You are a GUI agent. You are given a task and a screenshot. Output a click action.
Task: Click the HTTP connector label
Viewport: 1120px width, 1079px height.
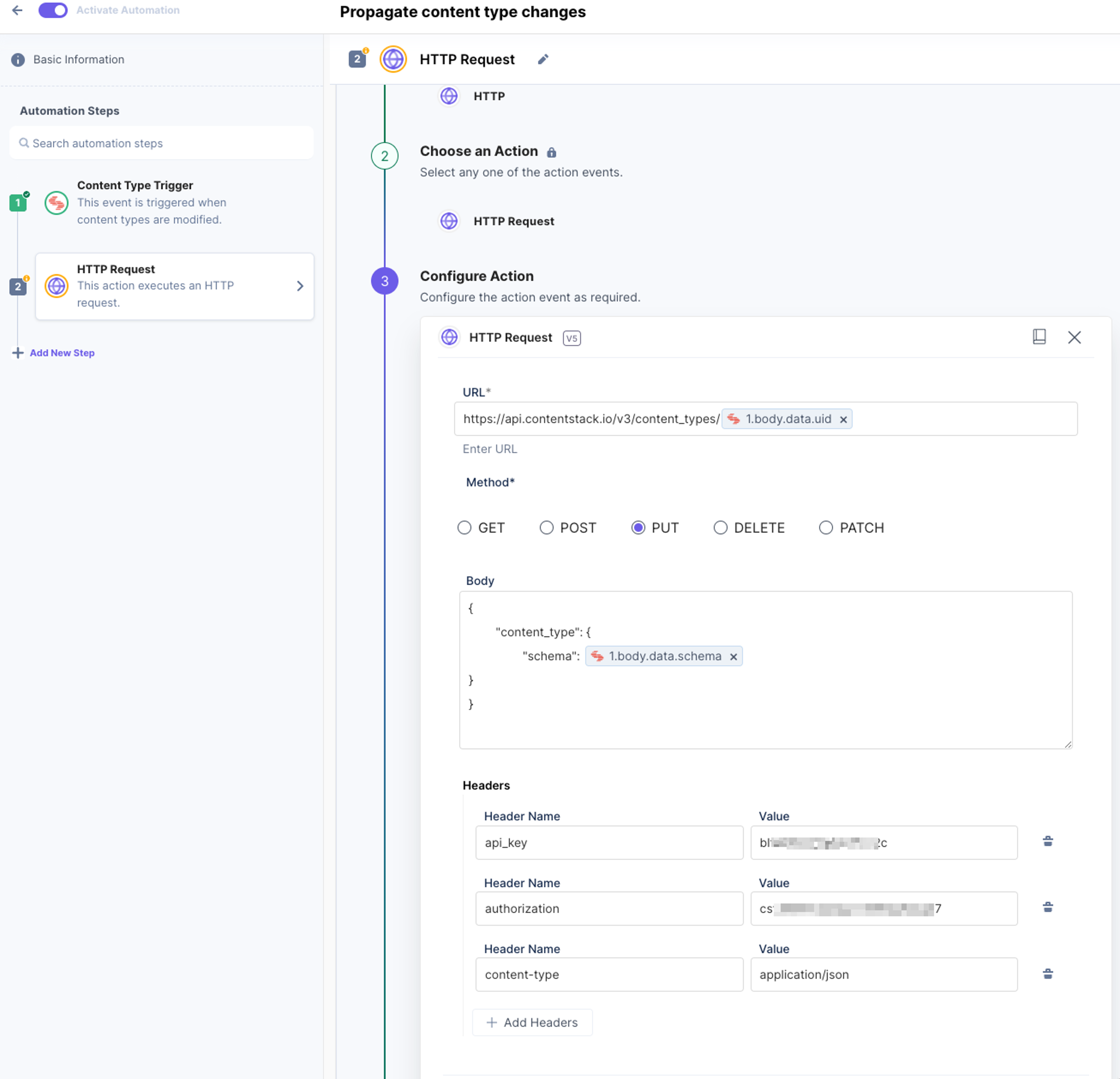point(489,96)
